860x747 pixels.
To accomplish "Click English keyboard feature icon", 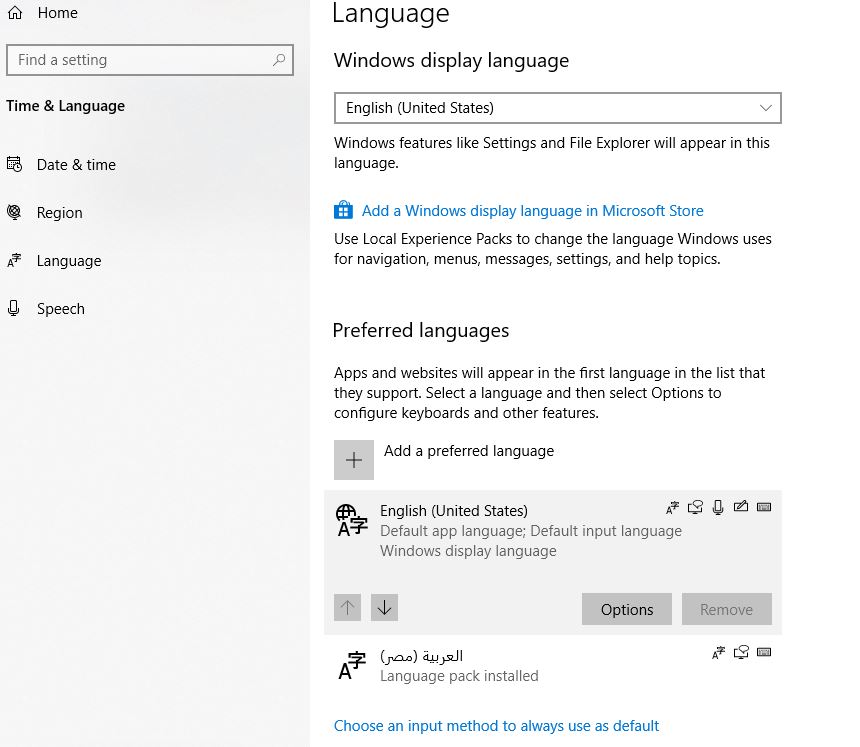I will pos(764,507).
